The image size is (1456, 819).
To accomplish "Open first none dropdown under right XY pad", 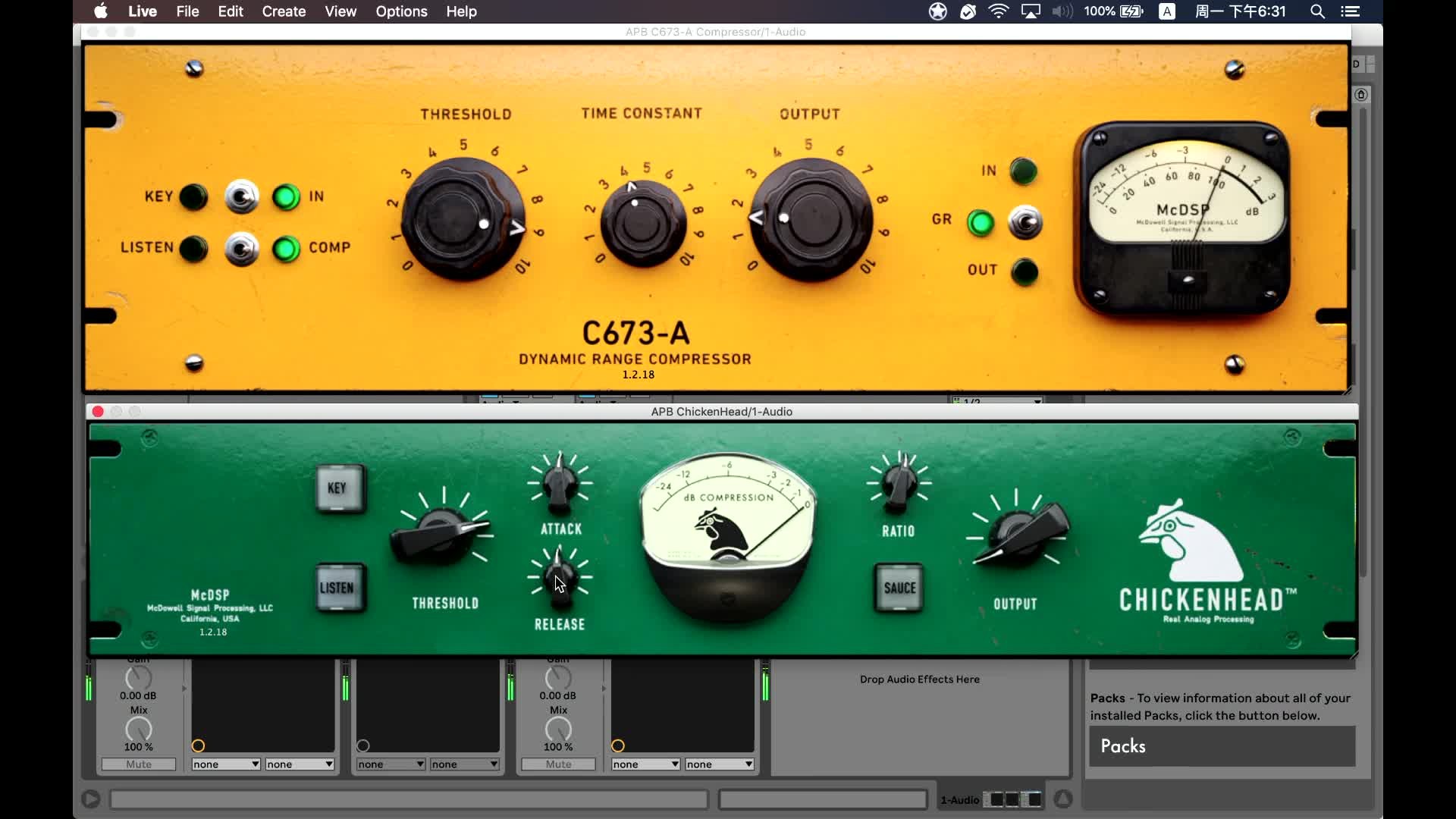I will tap(645, 764).
